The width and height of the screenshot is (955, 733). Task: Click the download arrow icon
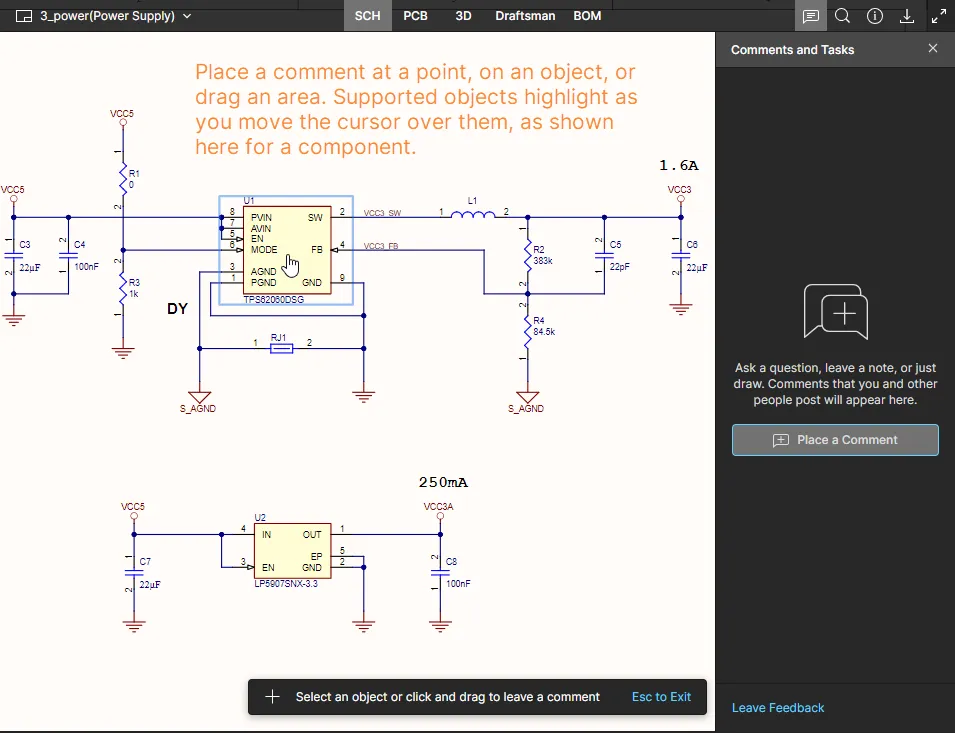click(x=907, y=16)
